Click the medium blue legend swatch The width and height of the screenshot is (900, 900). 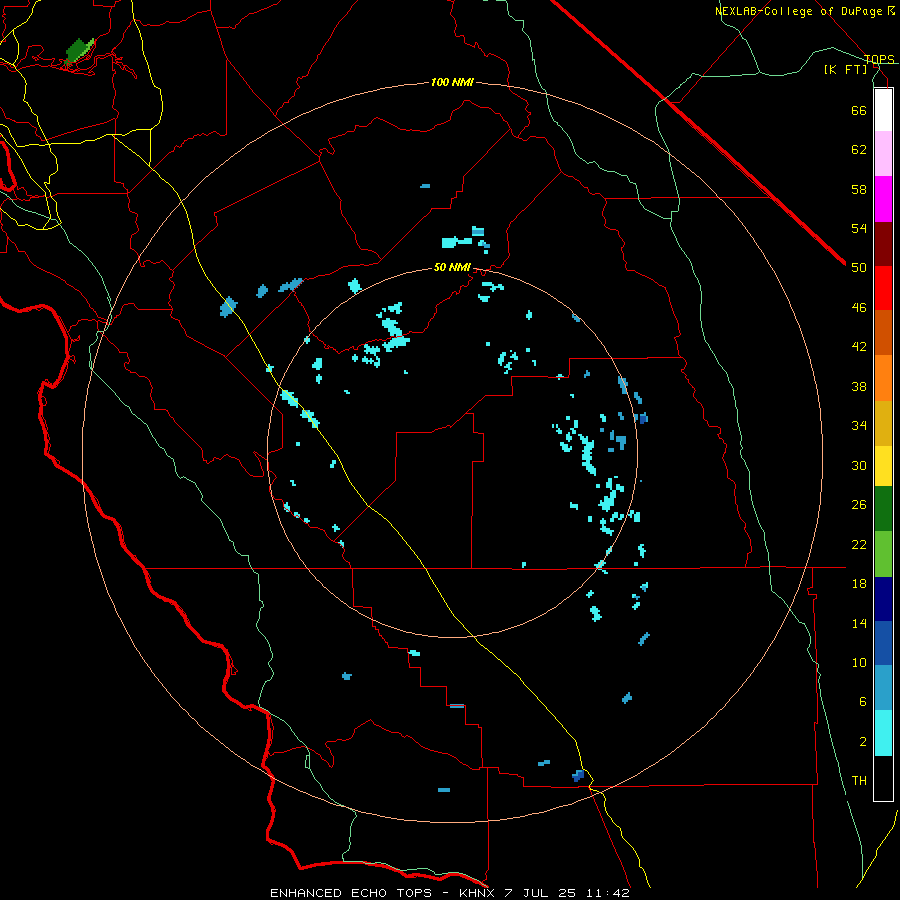point(883,643)
